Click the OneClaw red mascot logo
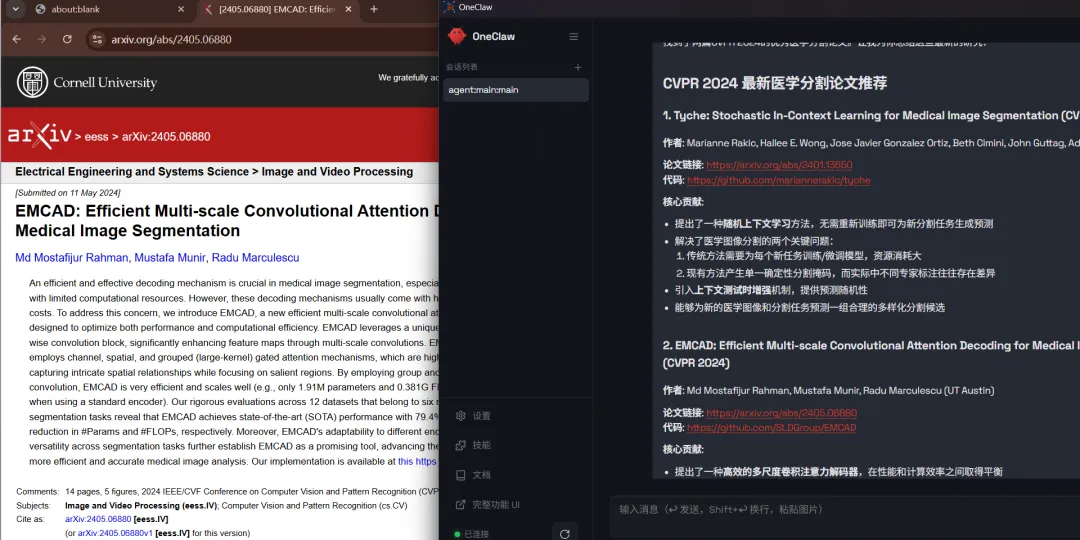Screen dimensions: 1080x540 click(457, 37)
